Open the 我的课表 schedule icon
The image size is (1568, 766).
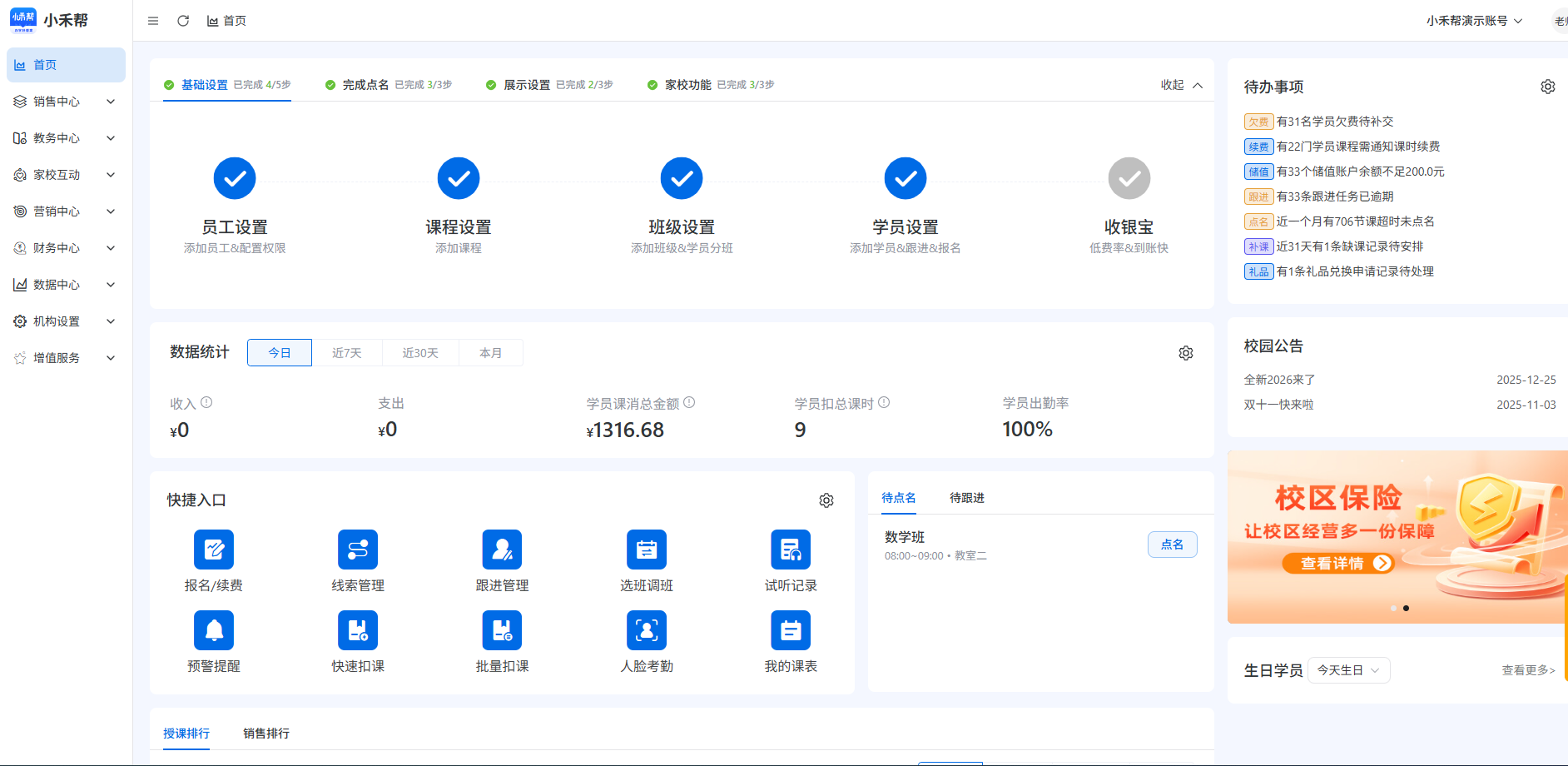[x=791, y=630]
